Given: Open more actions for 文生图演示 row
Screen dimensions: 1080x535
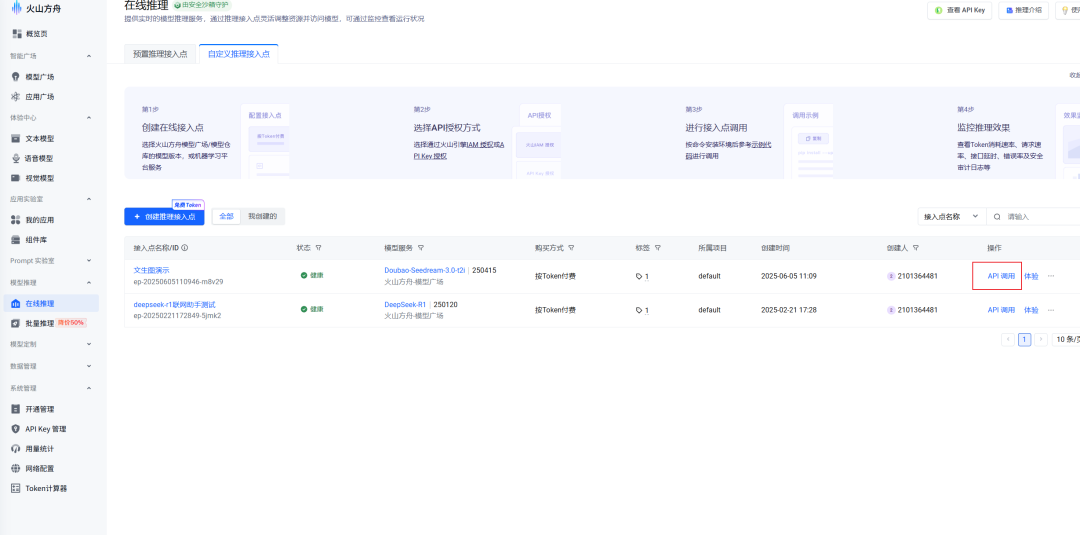Looking at the screenshot, I should point(1051,276).
